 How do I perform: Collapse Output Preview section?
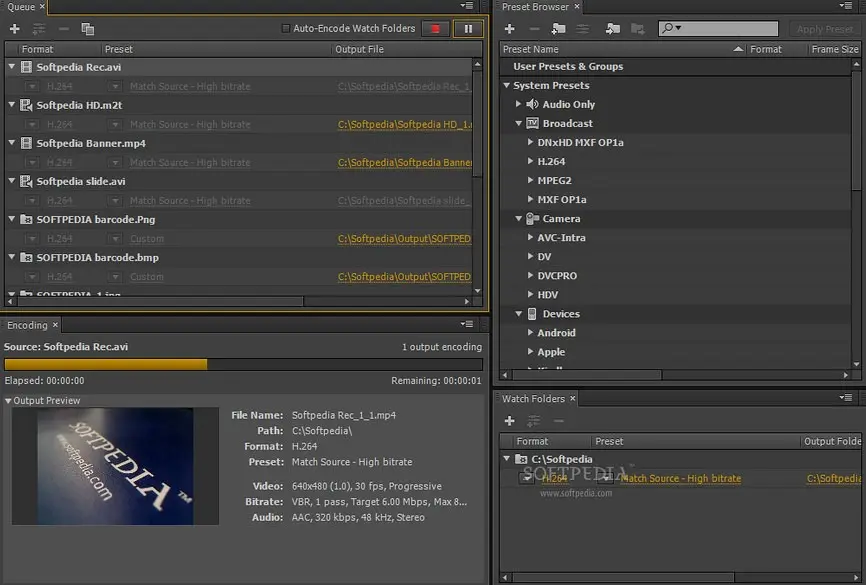(x=8, y=401)
